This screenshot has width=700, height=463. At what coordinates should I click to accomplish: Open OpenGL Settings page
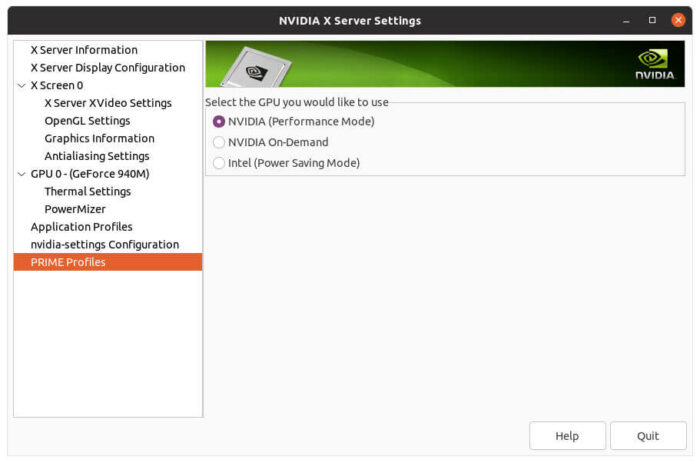coord(88,121)
